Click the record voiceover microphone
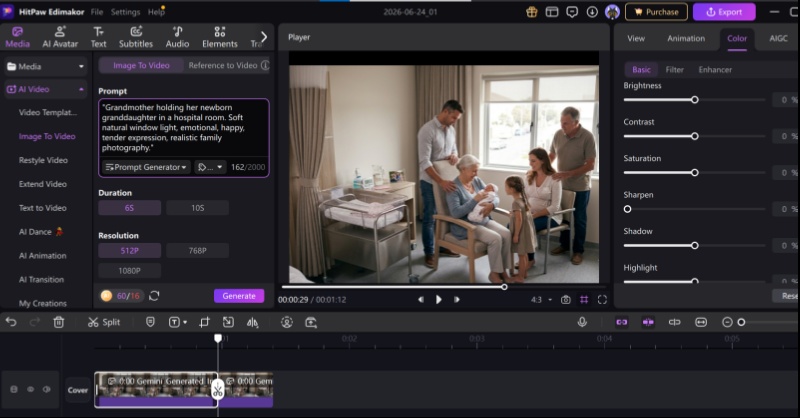The height and width of the screenshot is (418, 800). (x=582, y=322)
